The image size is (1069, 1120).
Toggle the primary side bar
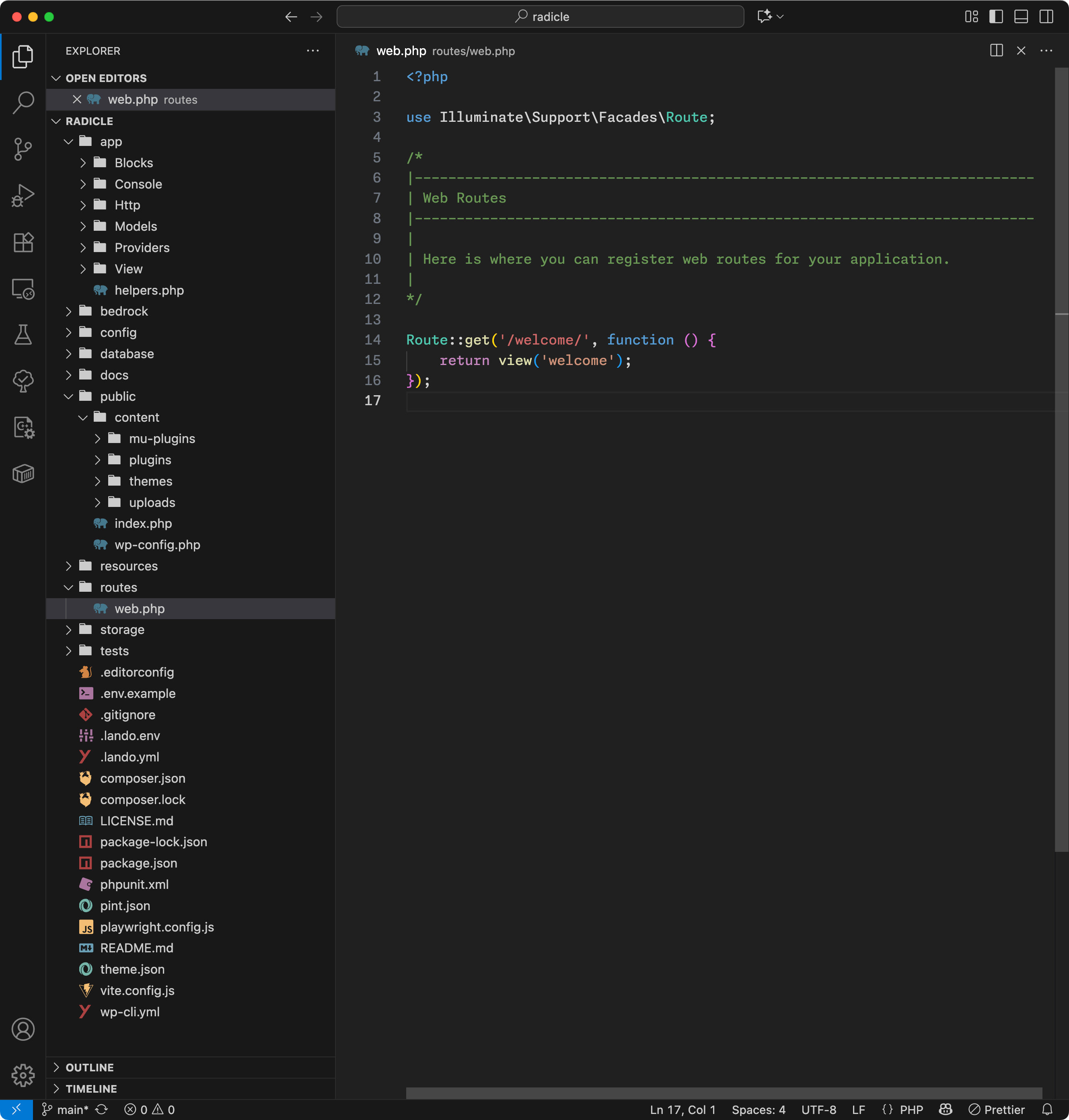click(x=995, y=16)
